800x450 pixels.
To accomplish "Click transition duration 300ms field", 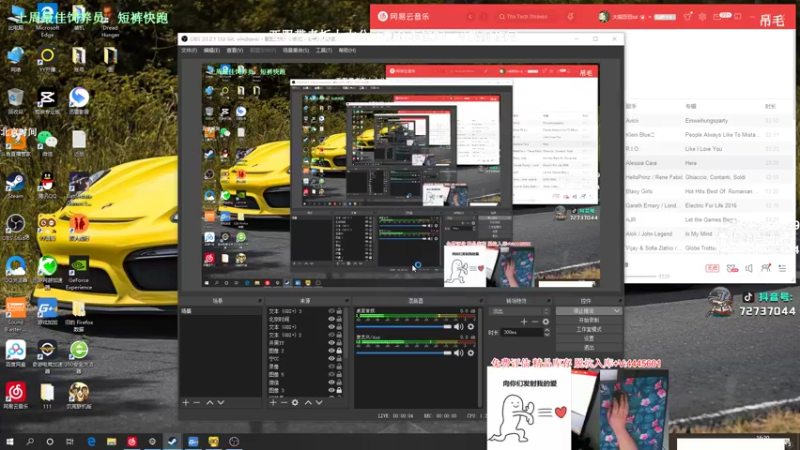I will pyautogui.click(x=522, y=332).
